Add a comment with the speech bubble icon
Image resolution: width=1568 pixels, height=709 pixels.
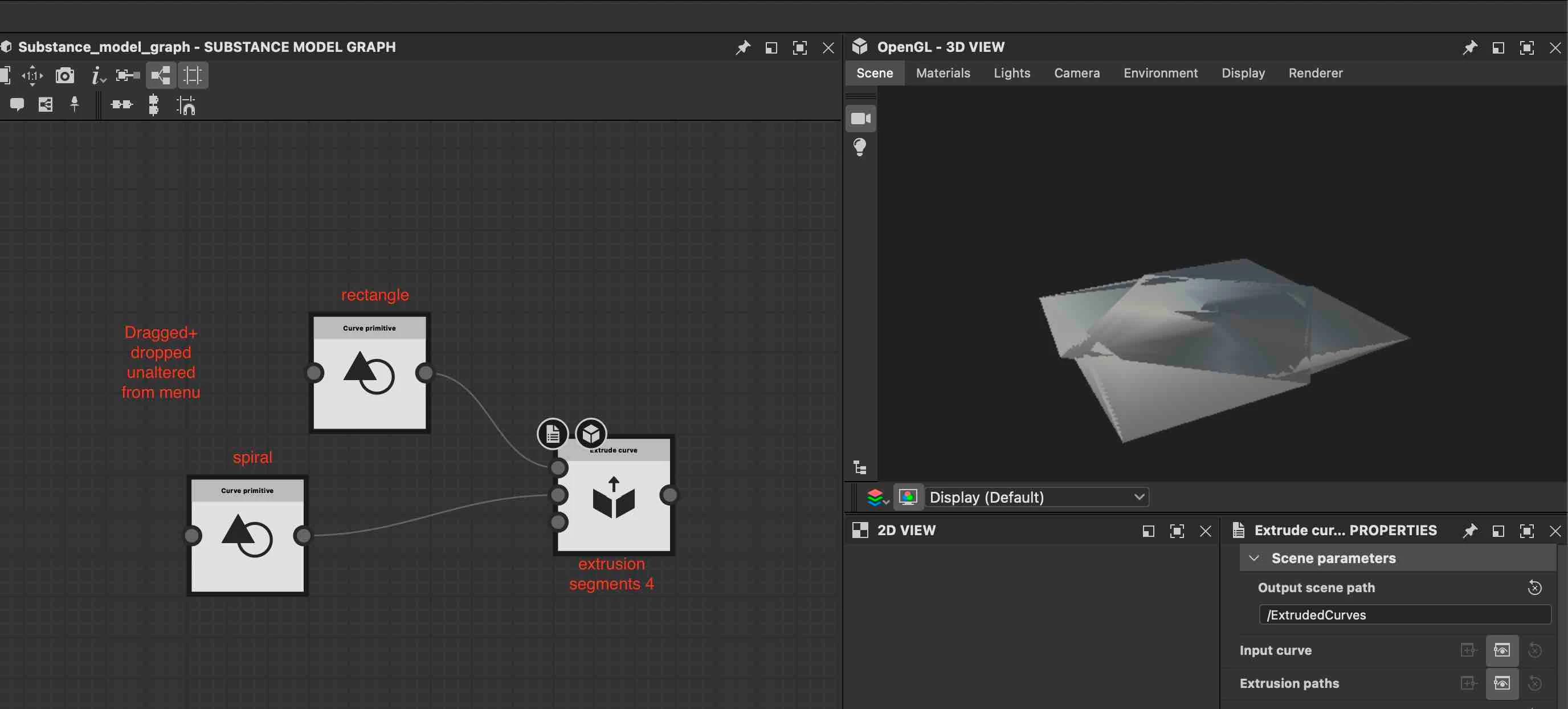pos(17,105)
